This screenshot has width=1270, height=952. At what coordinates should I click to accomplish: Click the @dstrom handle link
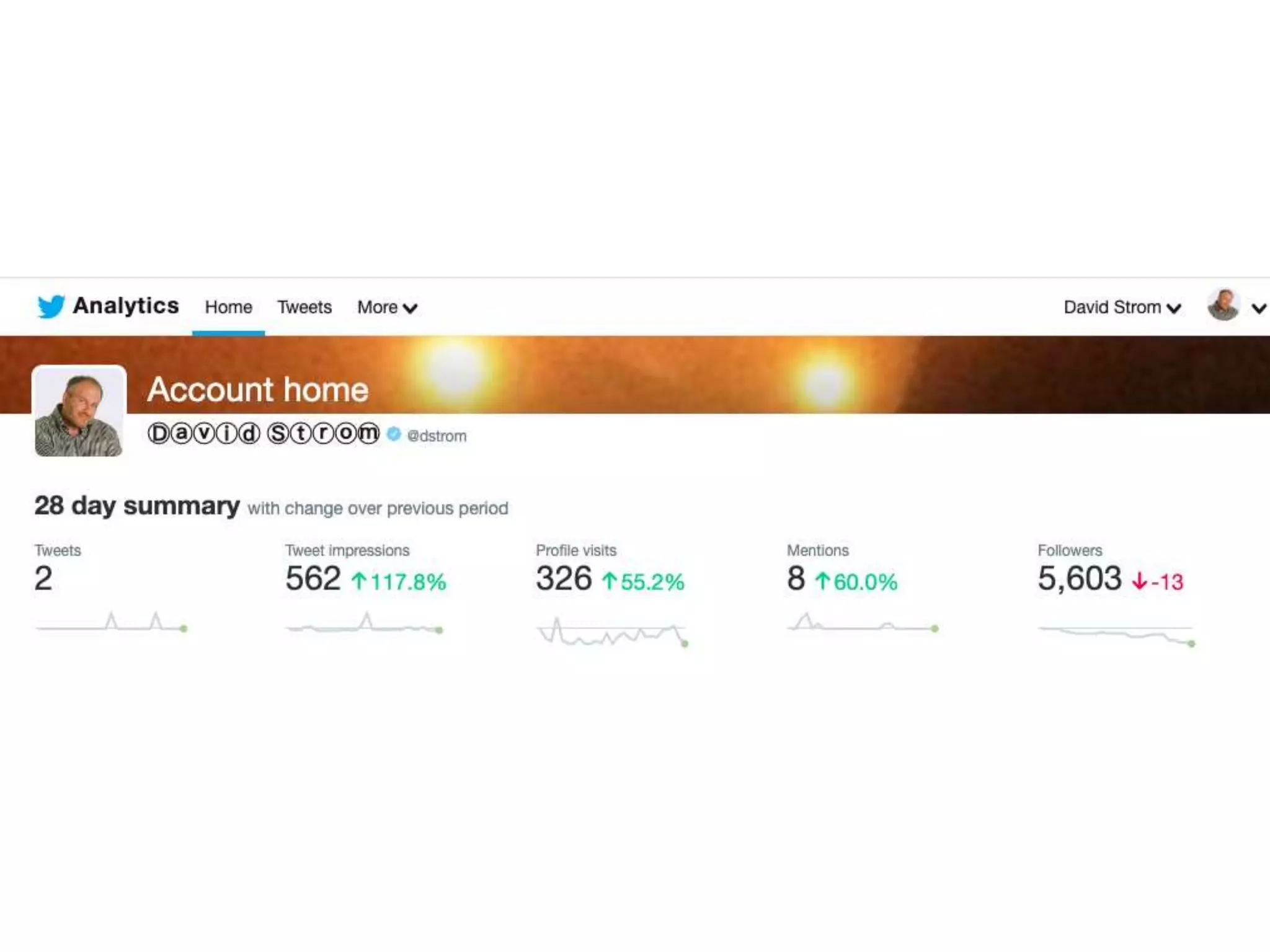[x=437, y=436]
